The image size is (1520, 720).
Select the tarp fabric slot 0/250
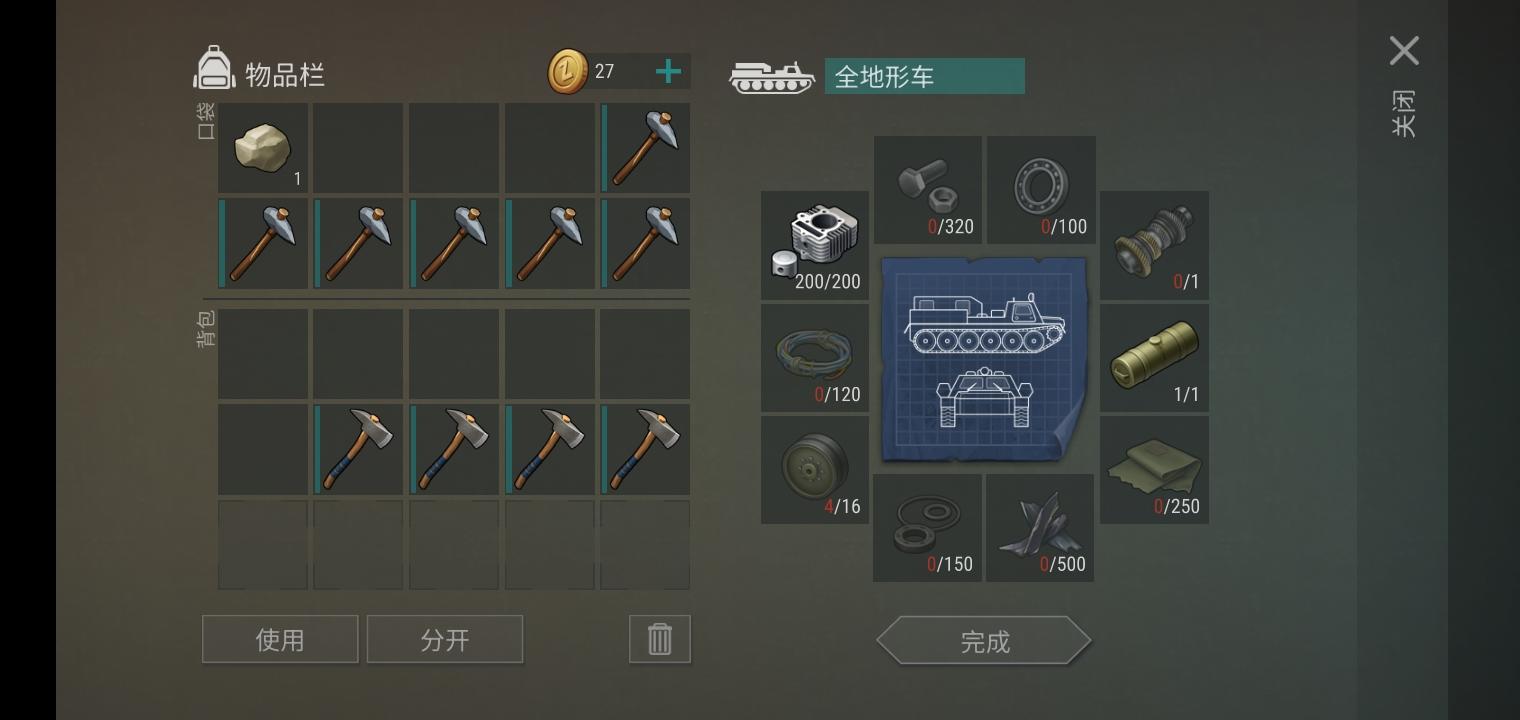click(x=1154, y=470)
